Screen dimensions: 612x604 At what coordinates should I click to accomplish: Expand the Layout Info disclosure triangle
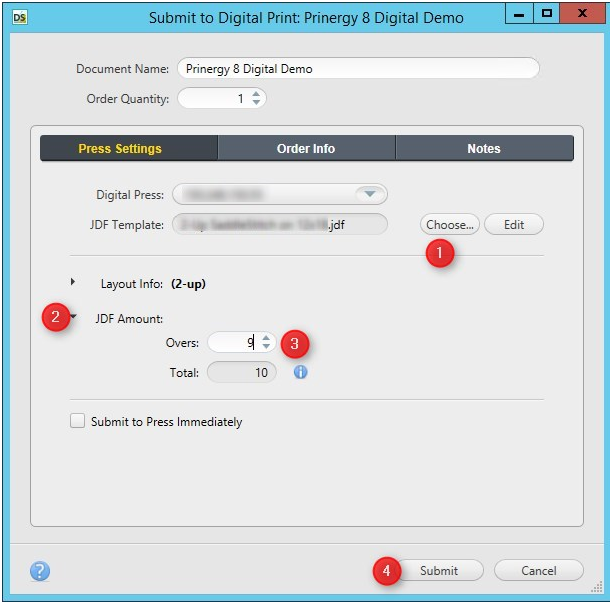point(73,282)
